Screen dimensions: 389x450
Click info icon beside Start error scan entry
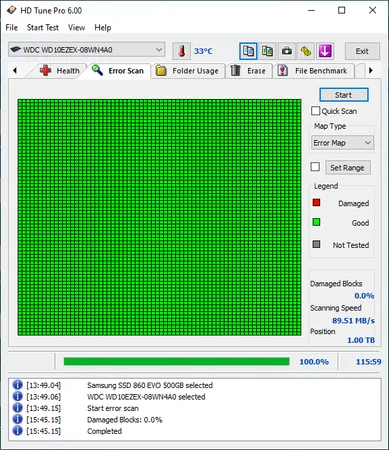point(17,408)
